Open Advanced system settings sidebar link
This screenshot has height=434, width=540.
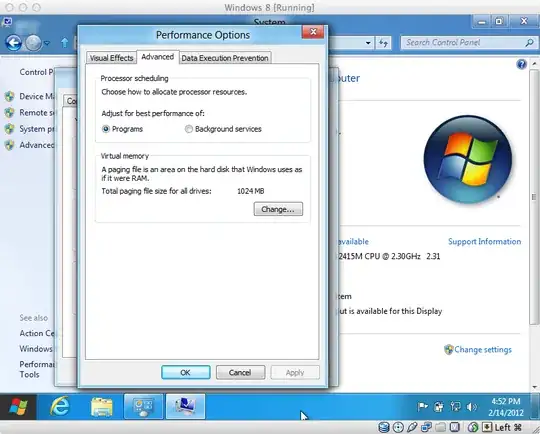[x=37, y=145]
